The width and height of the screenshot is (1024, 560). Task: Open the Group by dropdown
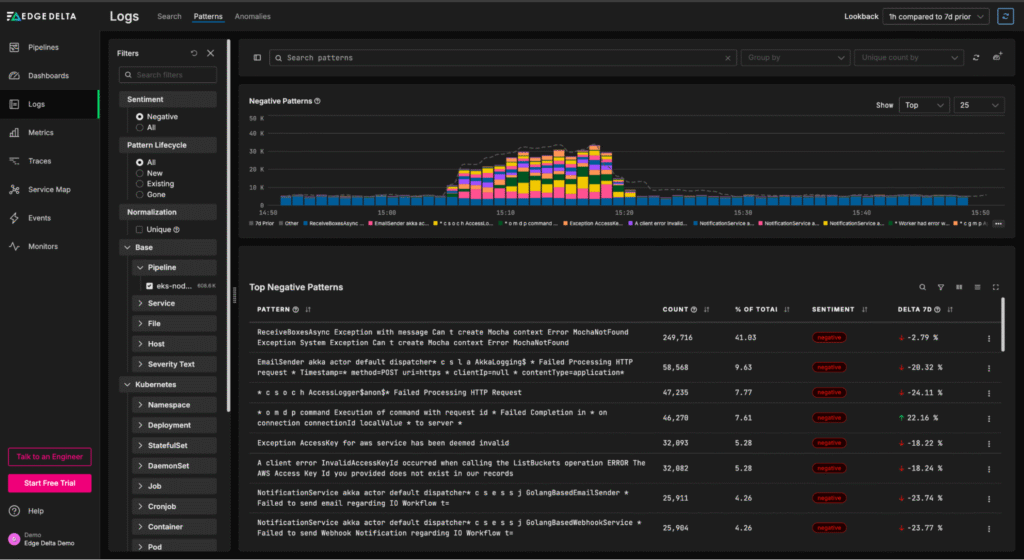point(794,58)
